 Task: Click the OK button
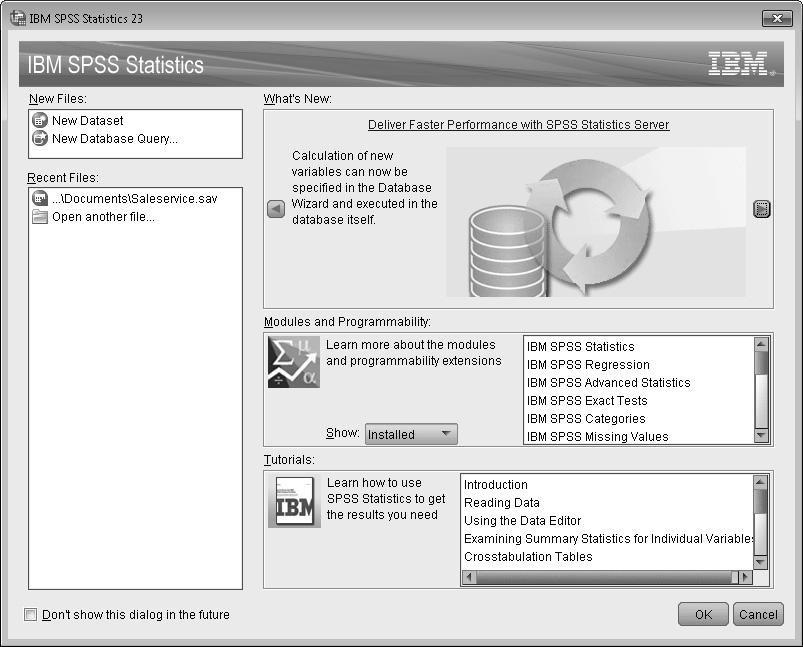point(703,614)
